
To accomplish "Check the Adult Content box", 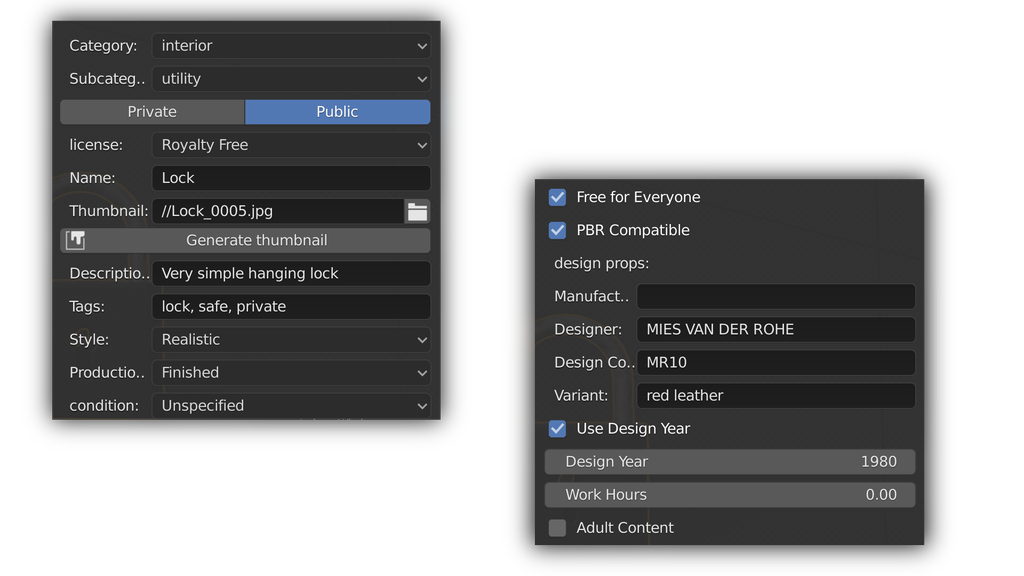I will (x=558, y=527).
